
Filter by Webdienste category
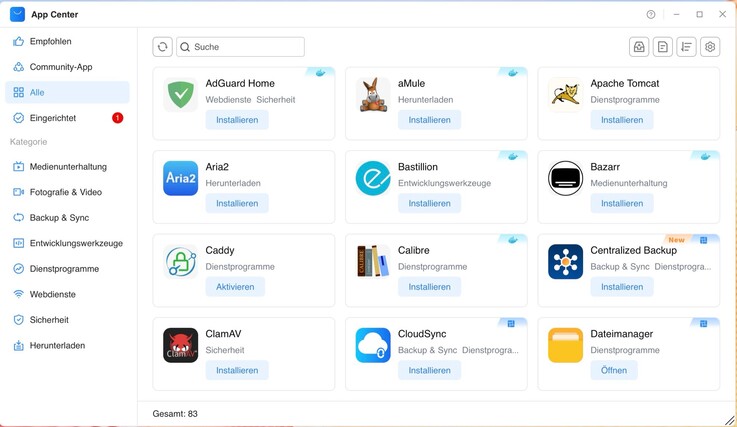(x=67, y=294)
